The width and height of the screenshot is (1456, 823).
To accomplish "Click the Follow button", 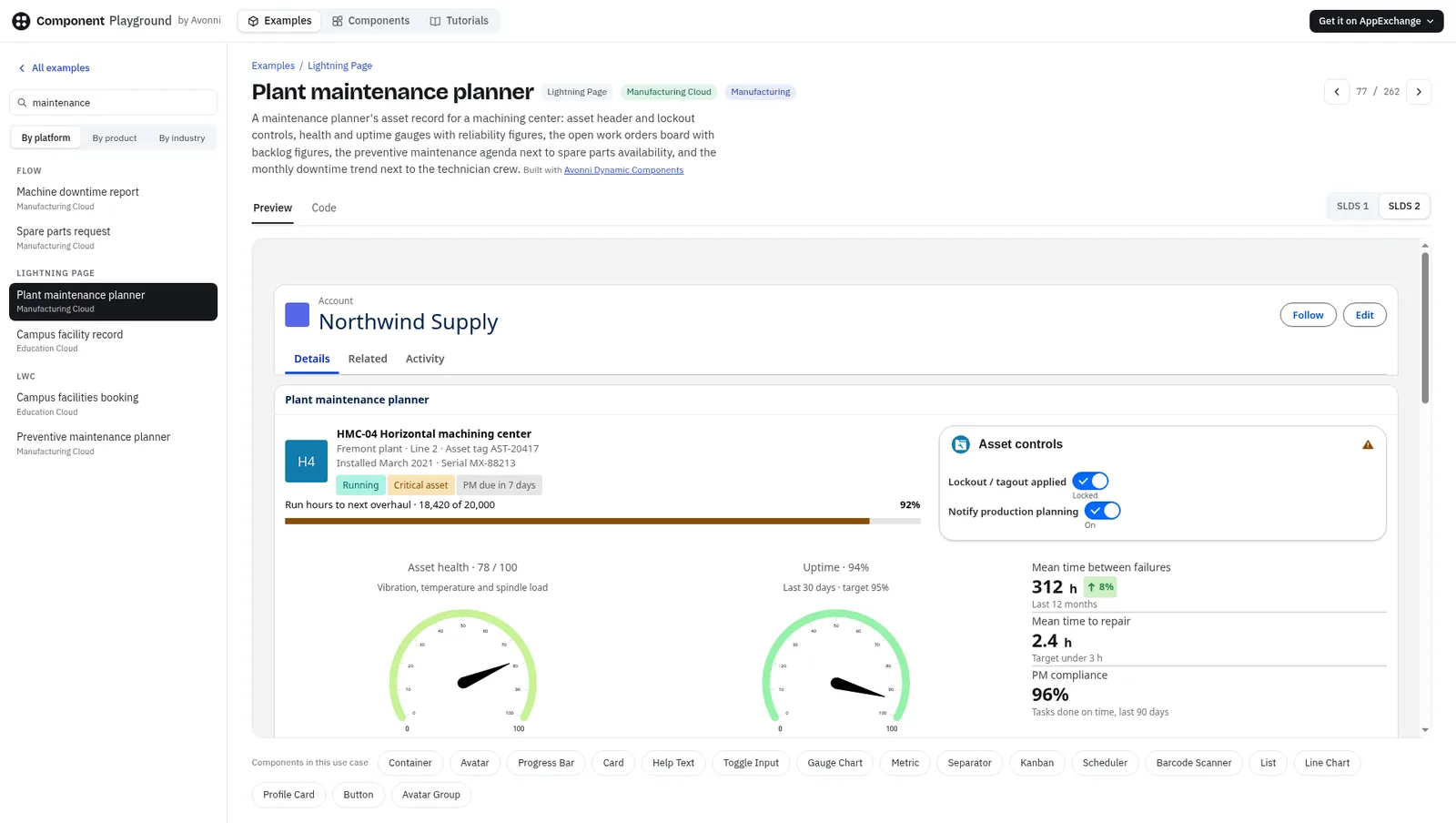I will tap(1308, 315).
